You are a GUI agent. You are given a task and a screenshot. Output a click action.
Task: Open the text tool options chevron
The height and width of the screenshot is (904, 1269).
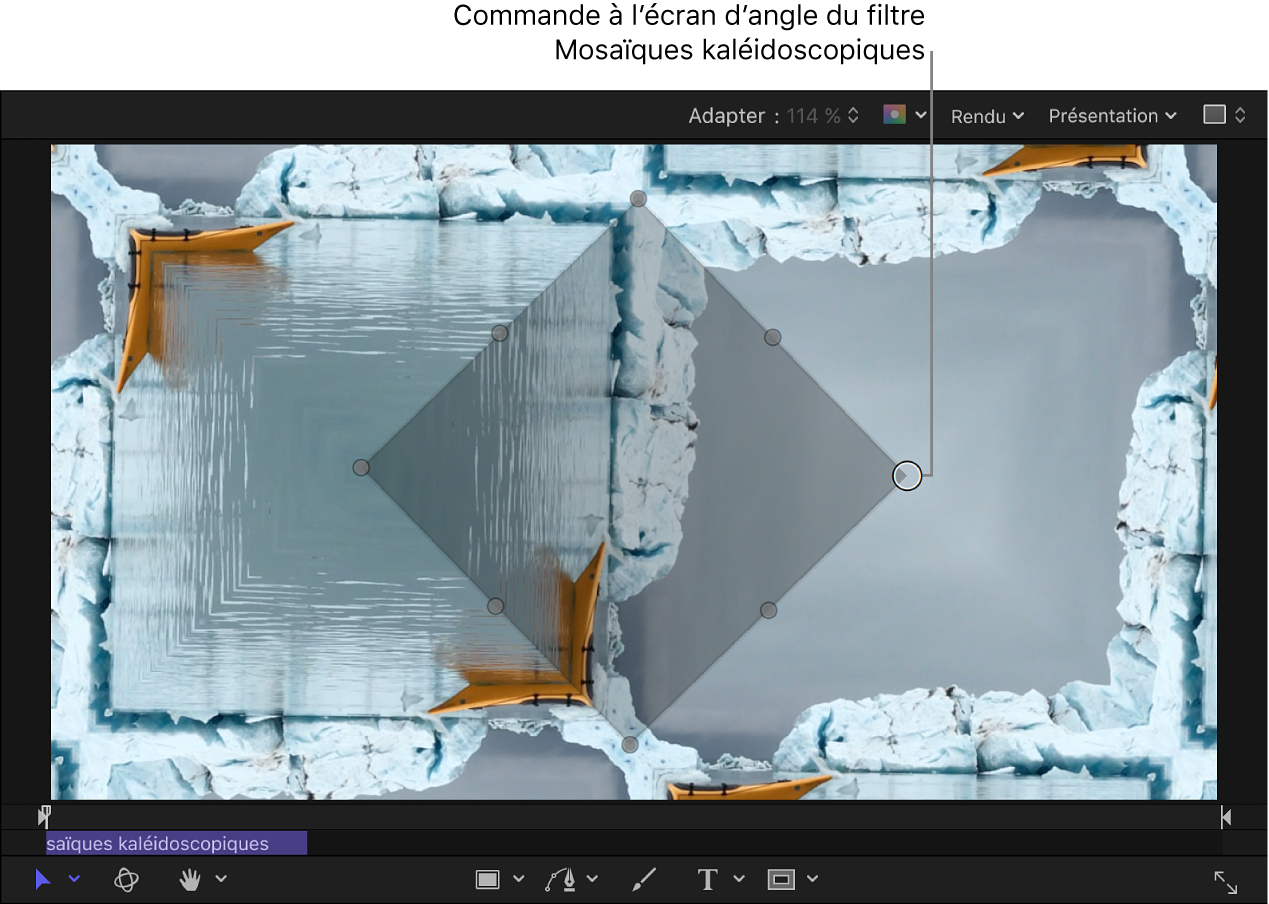click(739, 879)
